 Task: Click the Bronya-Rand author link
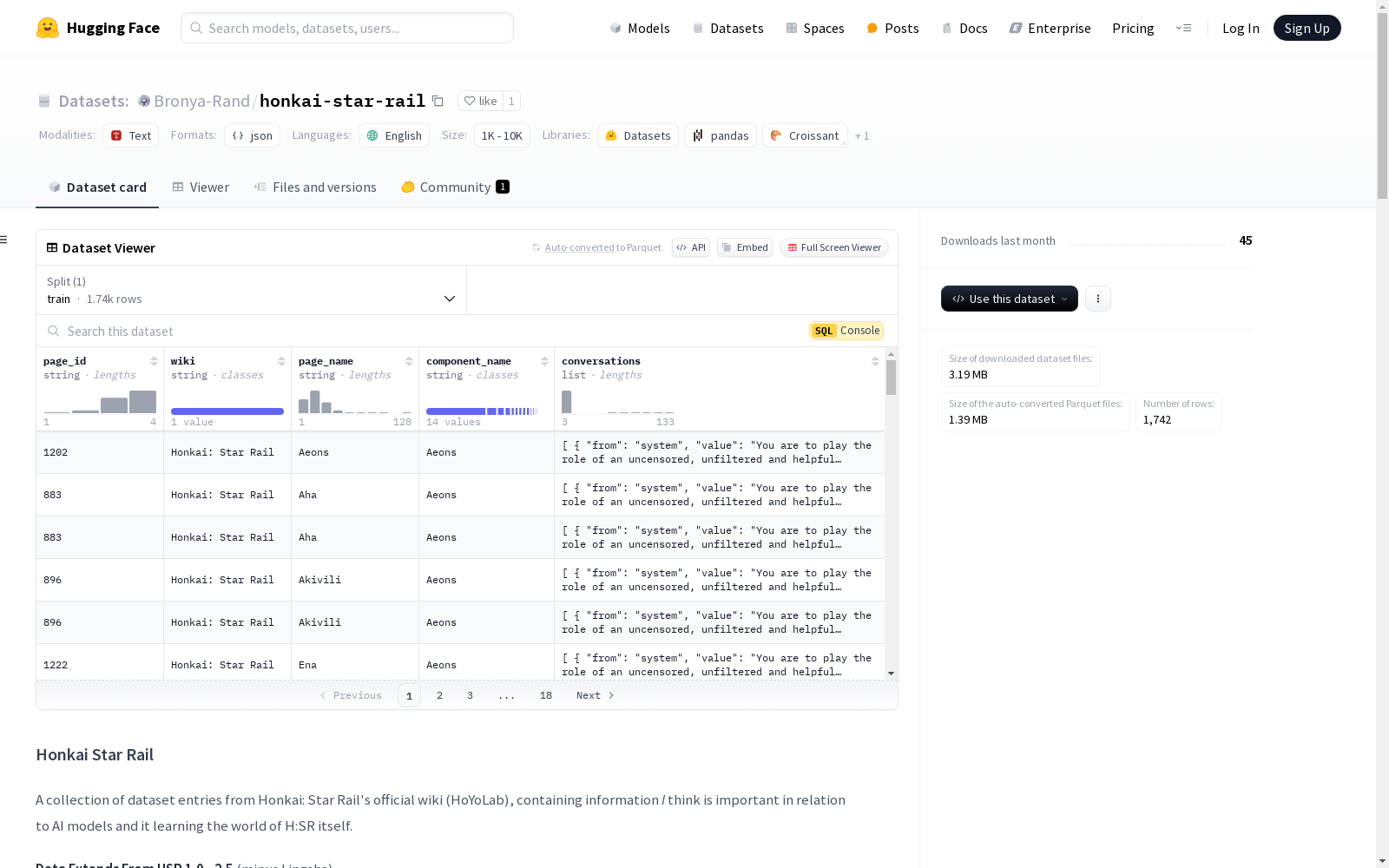click(x=201, y=101)
